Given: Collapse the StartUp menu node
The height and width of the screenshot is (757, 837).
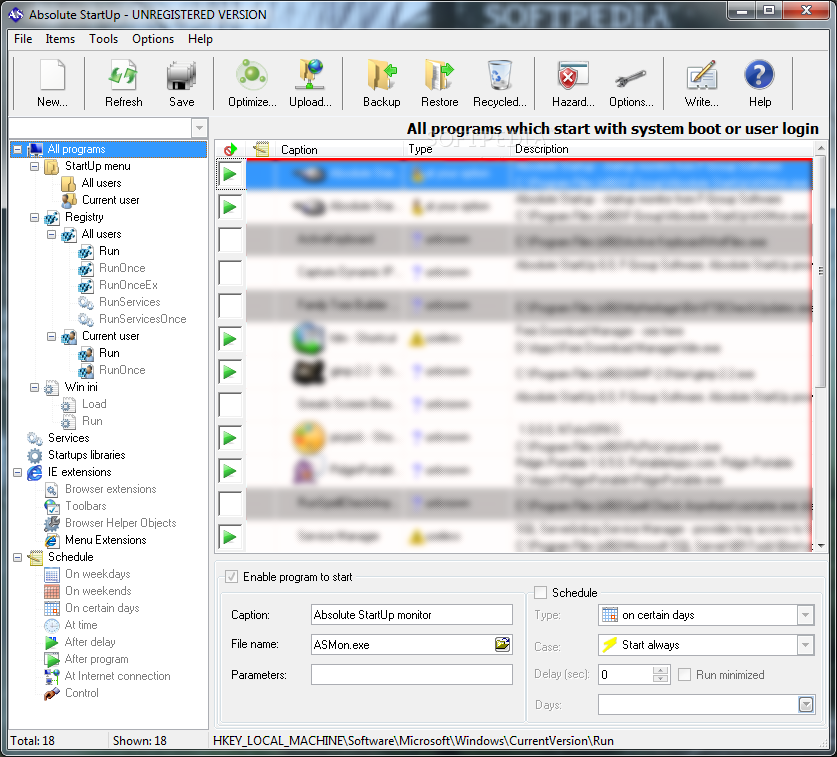Looking at the screenshot, I should coord(35,166).
